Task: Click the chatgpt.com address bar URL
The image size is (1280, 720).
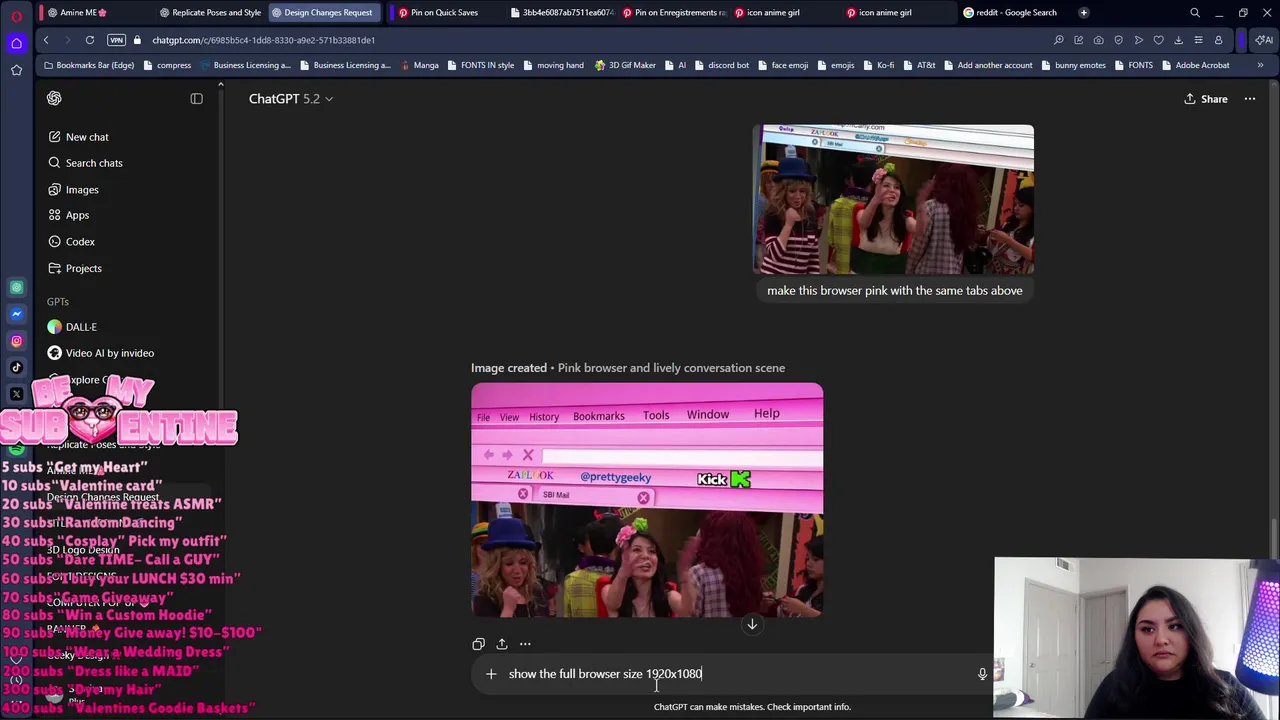Action: coord(263,40)
